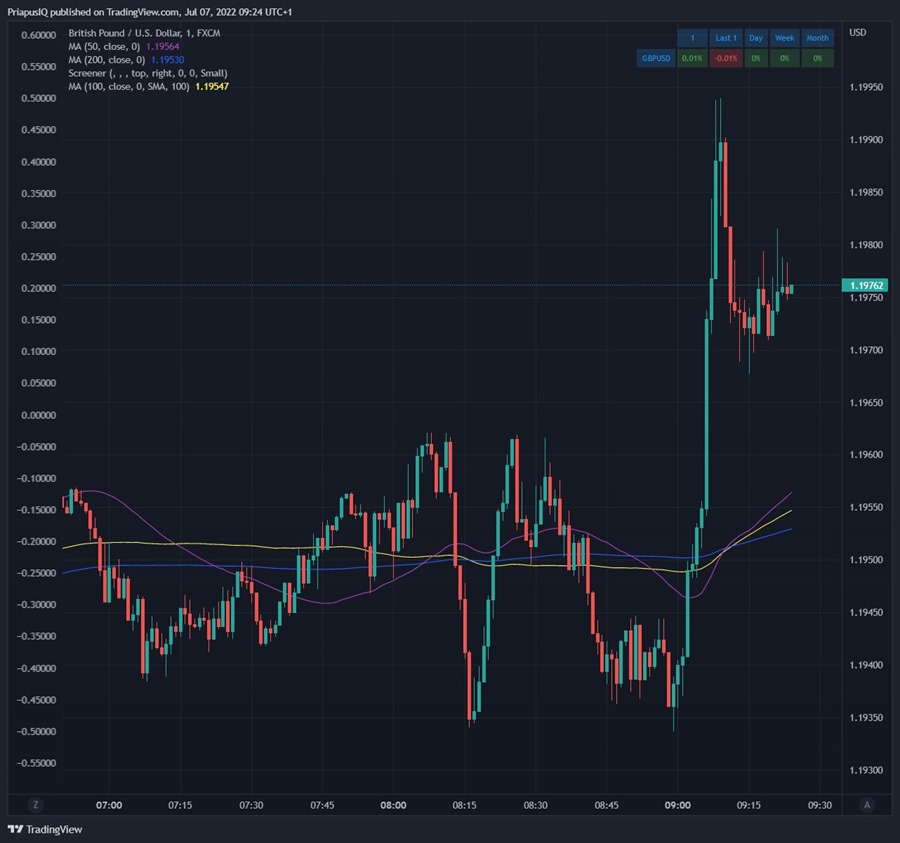Open the Last 1 screener header
This screenshot has height=843, width=900.
pyautogui.click(x=726, y=38)
